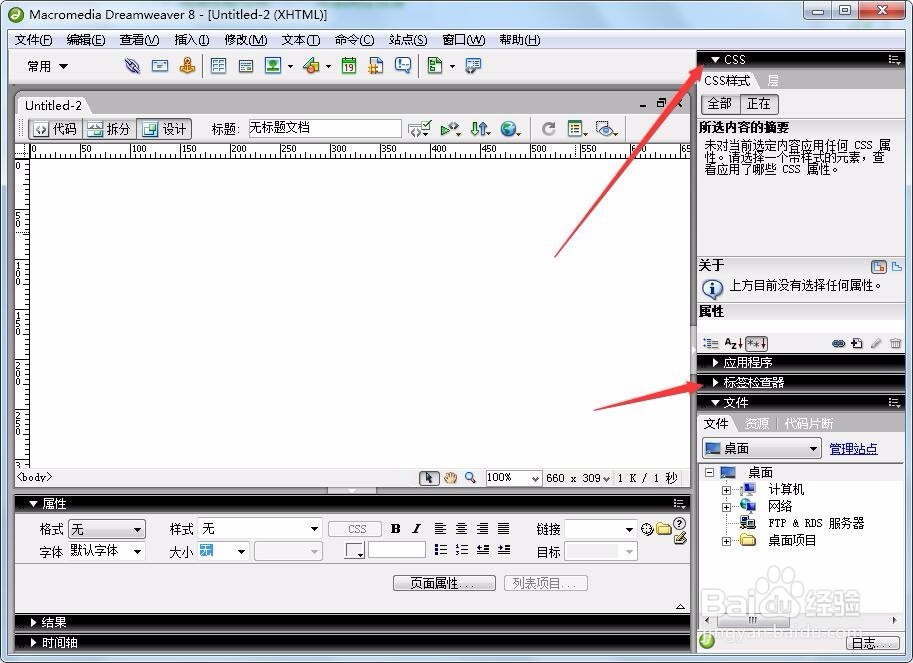Click the grayed CSS button in Properties

click(356, 529)
